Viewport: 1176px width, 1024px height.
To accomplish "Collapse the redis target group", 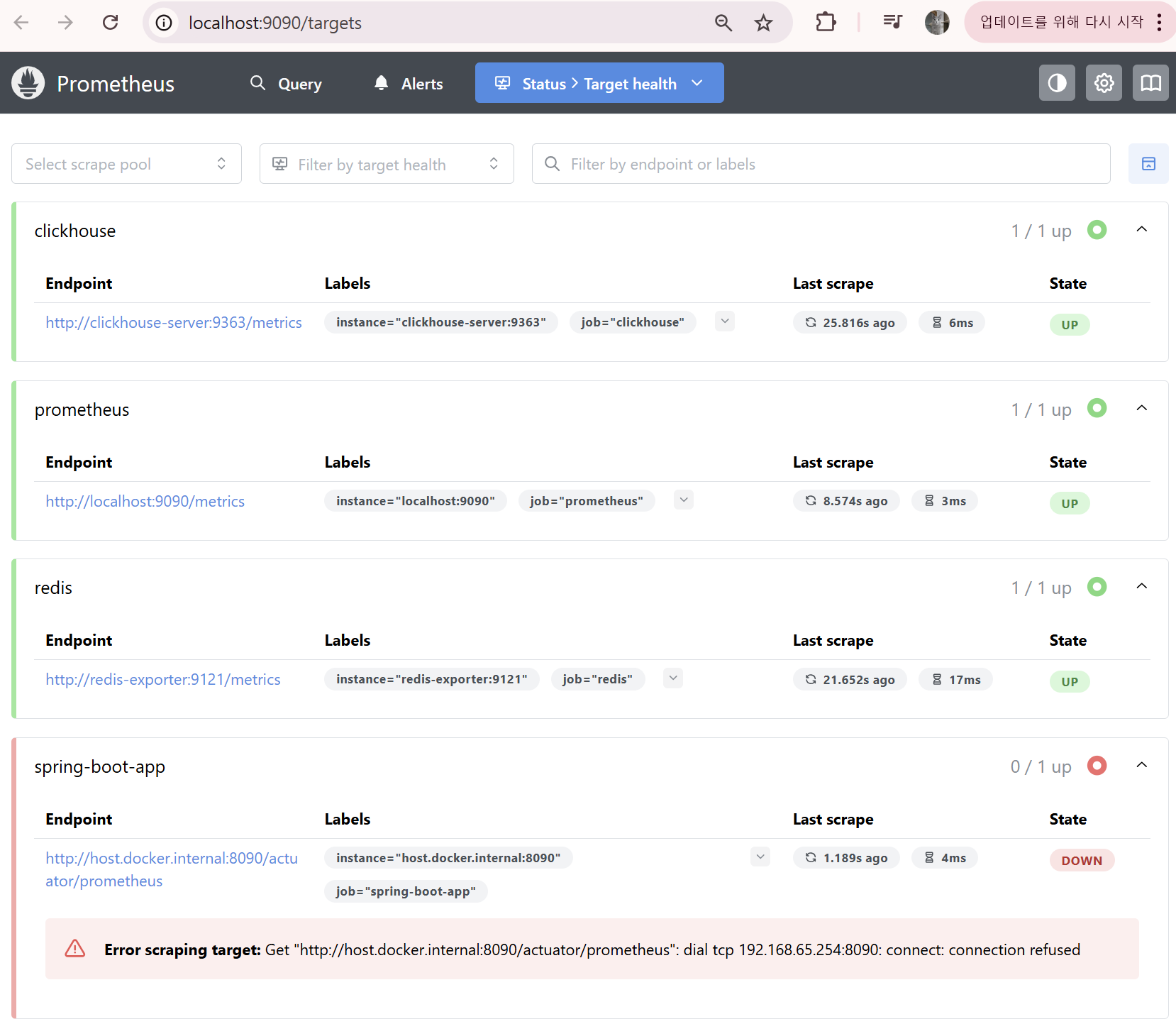I will 1142,586.
